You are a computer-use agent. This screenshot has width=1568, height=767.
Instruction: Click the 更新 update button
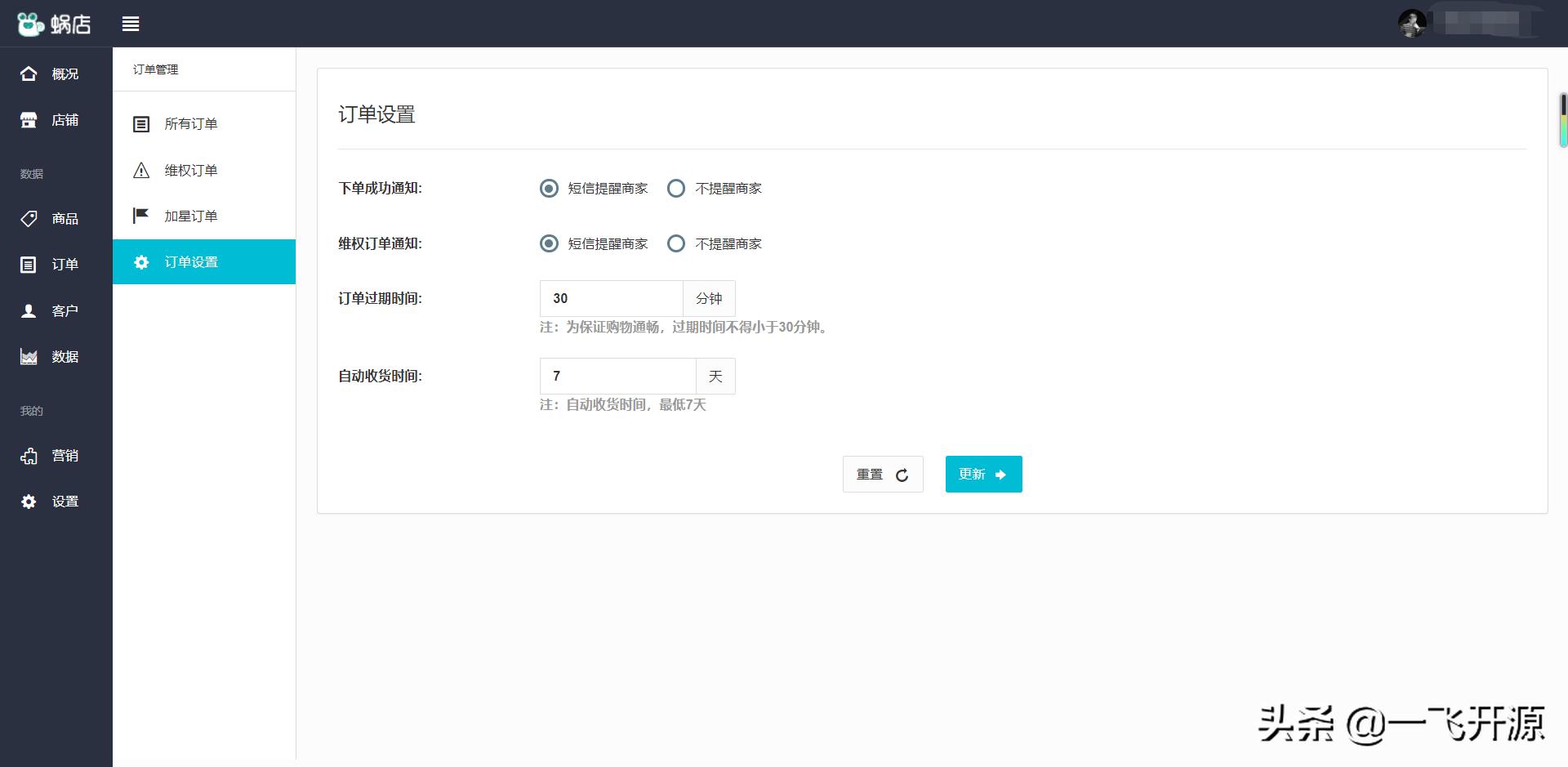coord(983,475)
